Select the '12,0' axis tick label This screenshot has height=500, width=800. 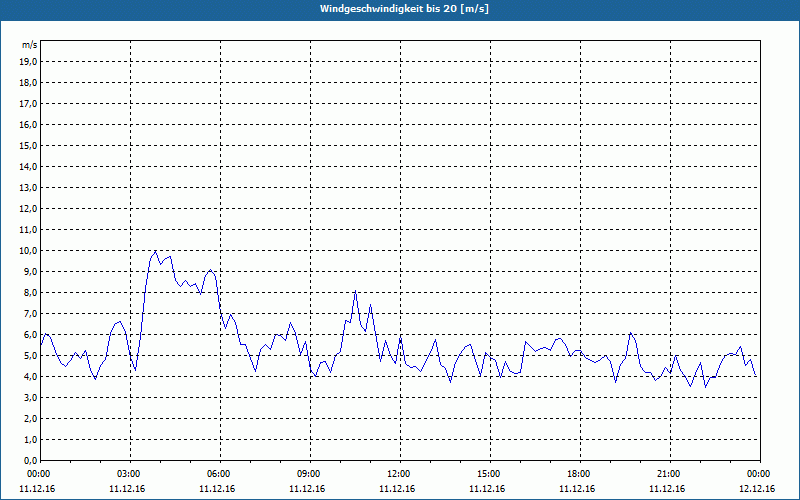28,209
